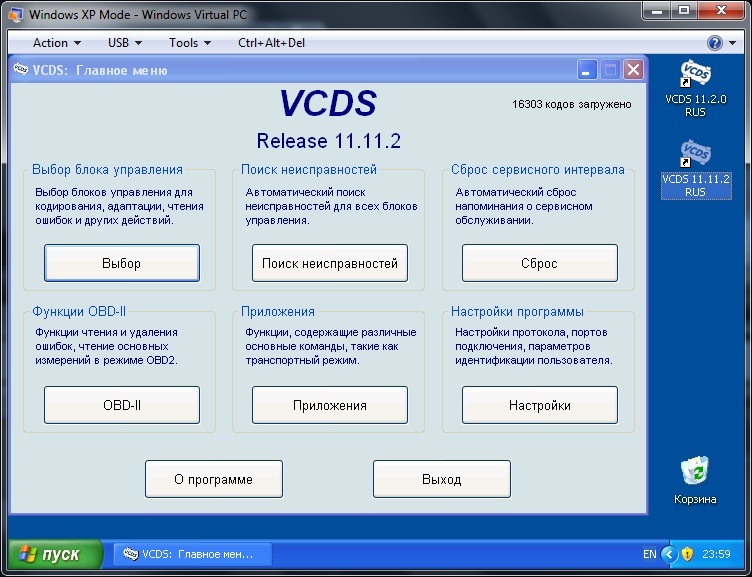Click the Выбор button
The width and height of the screenshot is (752, 577).
click(x=122, y=263)
